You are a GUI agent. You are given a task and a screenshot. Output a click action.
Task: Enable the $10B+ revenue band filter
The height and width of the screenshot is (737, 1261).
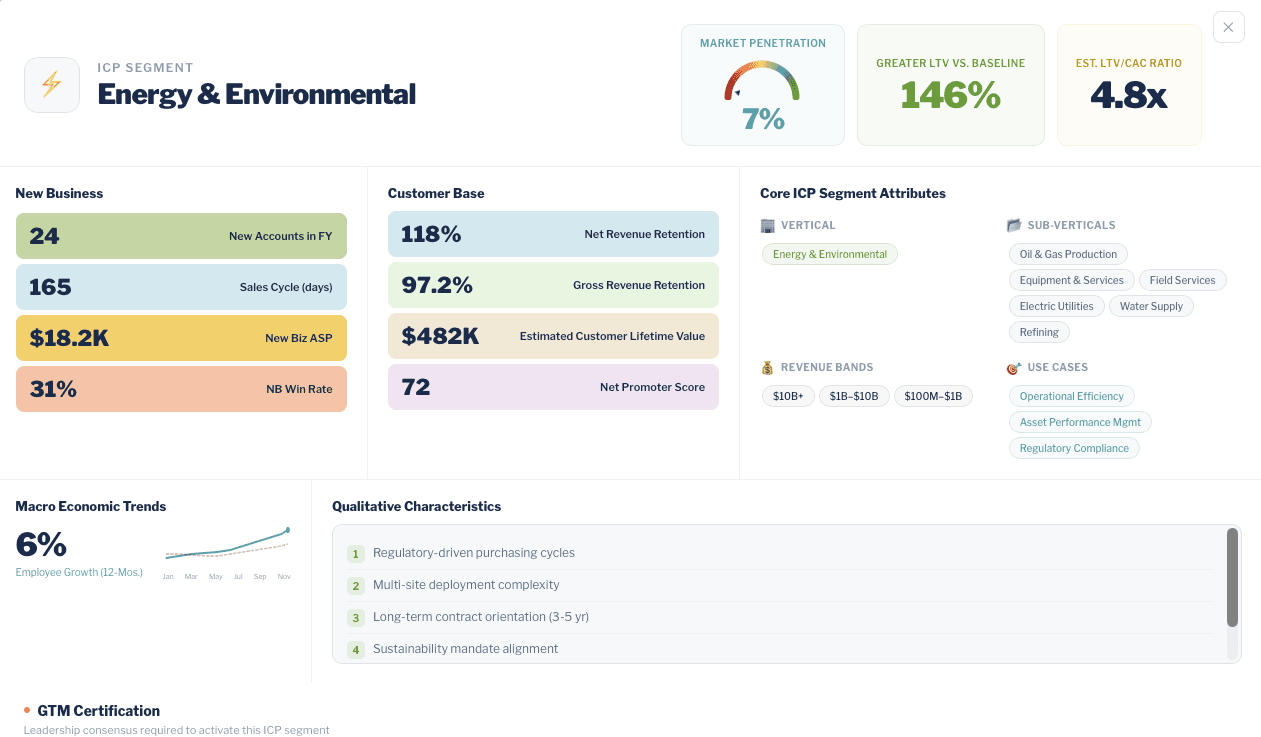[788, 396]
